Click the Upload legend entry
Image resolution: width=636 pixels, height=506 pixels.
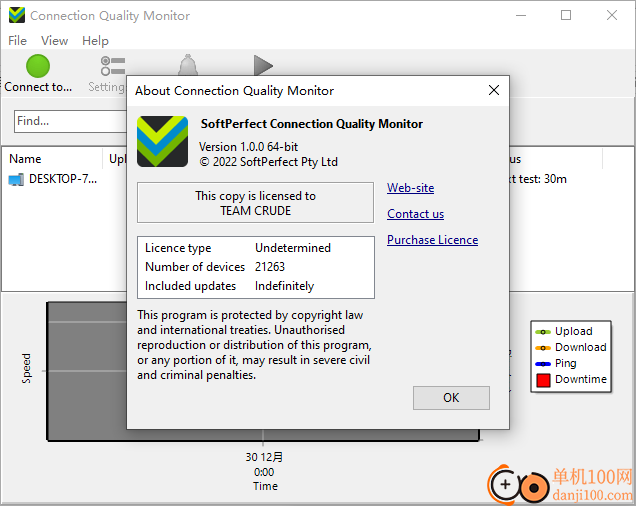click(x=563, y=332)
